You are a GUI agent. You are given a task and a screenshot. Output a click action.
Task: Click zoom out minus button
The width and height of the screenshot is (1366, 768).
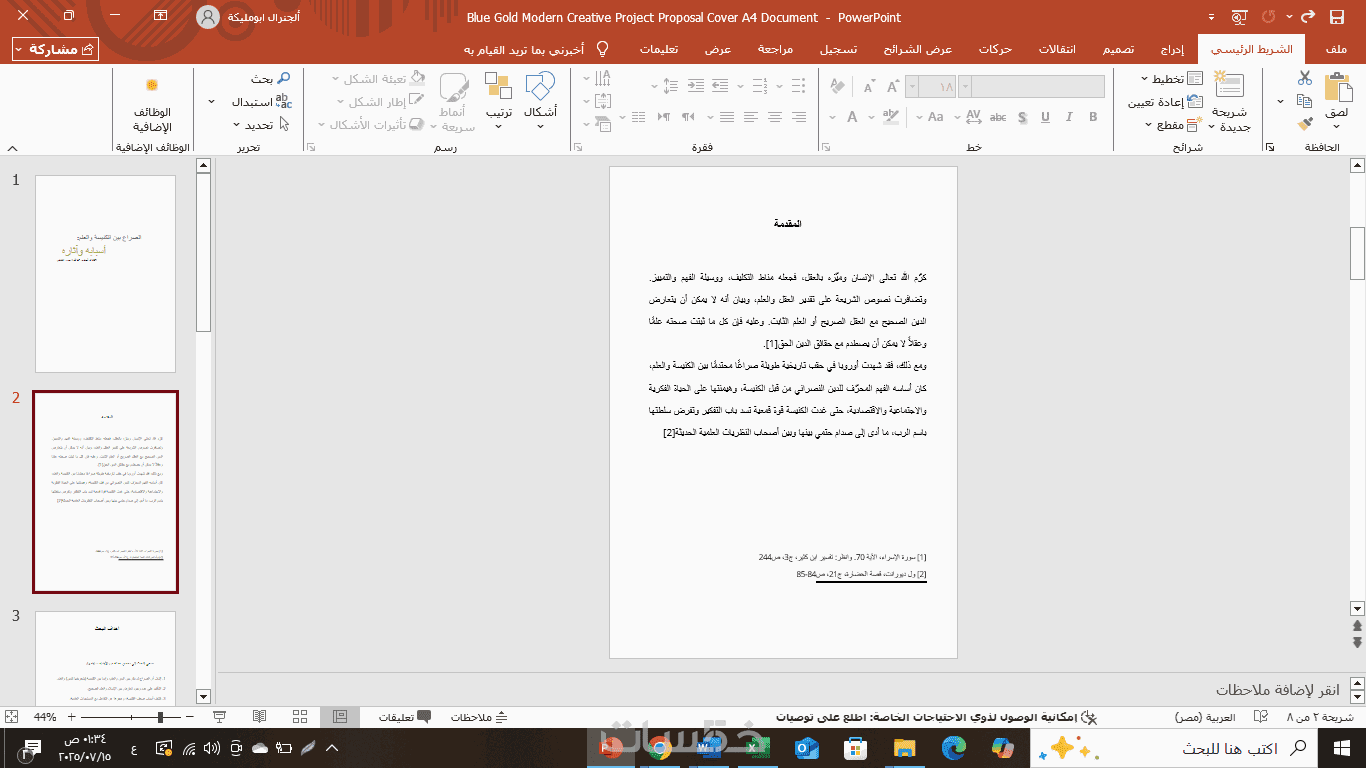click(x=190, y=717)
